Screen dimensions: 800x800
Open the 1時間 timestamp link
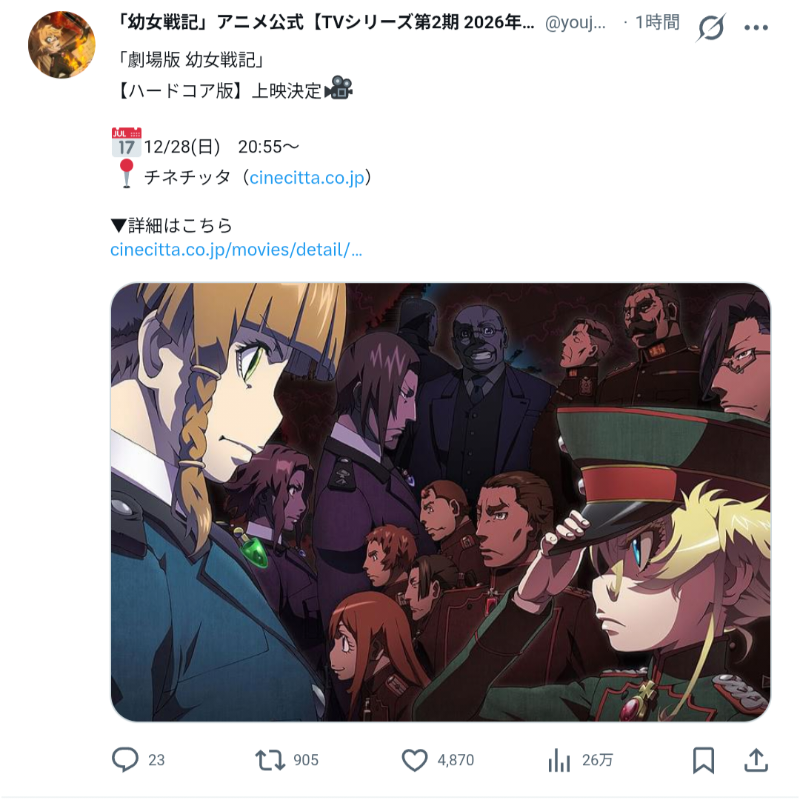(x=657, y=22)
